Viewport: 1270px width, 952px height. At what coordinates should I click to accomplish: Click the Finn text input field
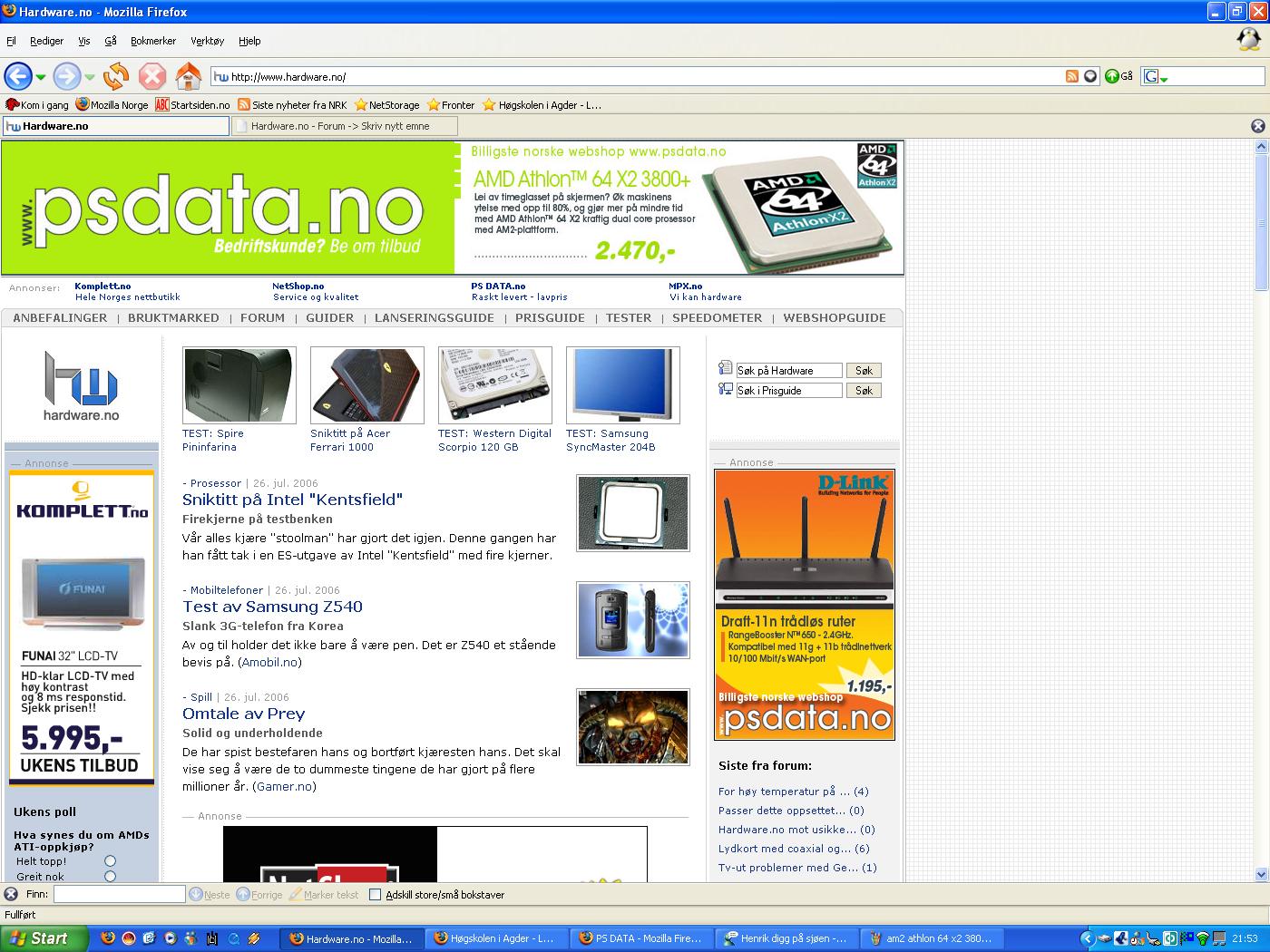(x=119, y=894)
